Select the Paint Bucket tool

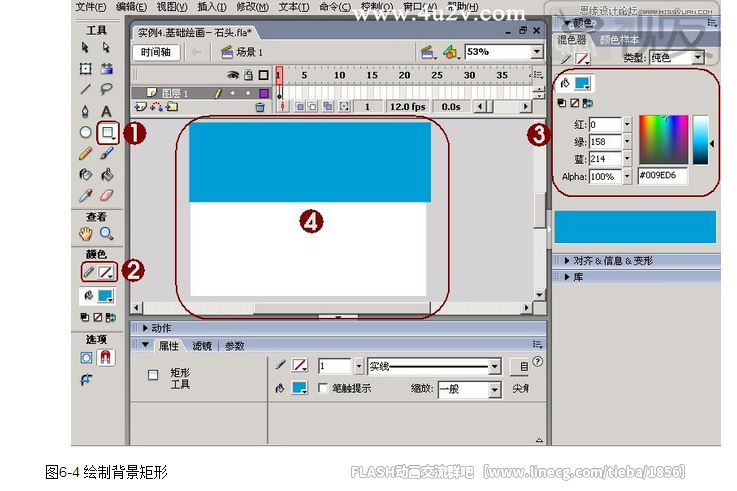pyautogui.click(x=107, y=175)
